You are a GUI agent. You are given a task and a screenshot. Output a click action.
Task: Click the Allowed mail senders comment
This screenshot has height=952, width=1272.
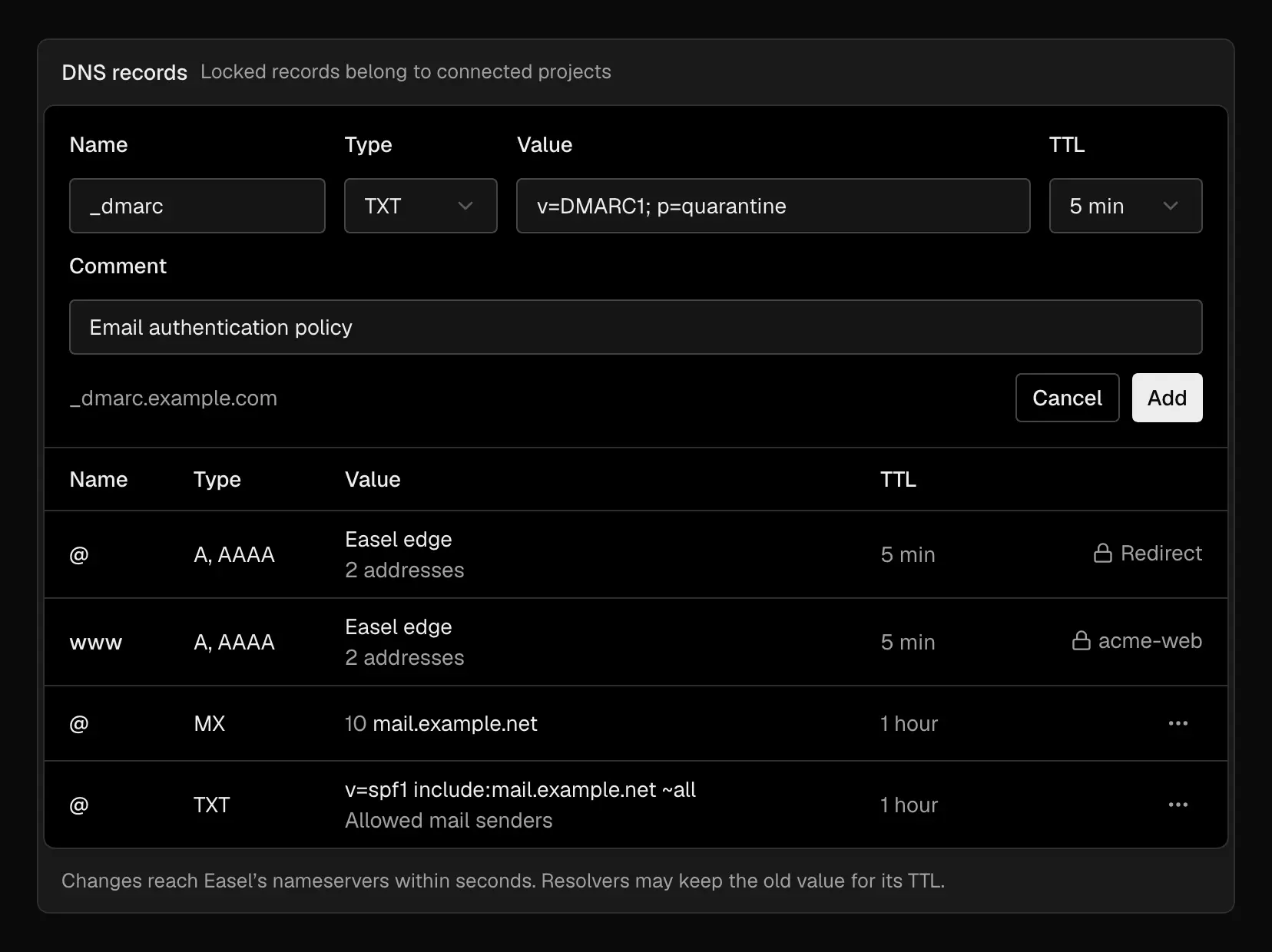[449, 820]
